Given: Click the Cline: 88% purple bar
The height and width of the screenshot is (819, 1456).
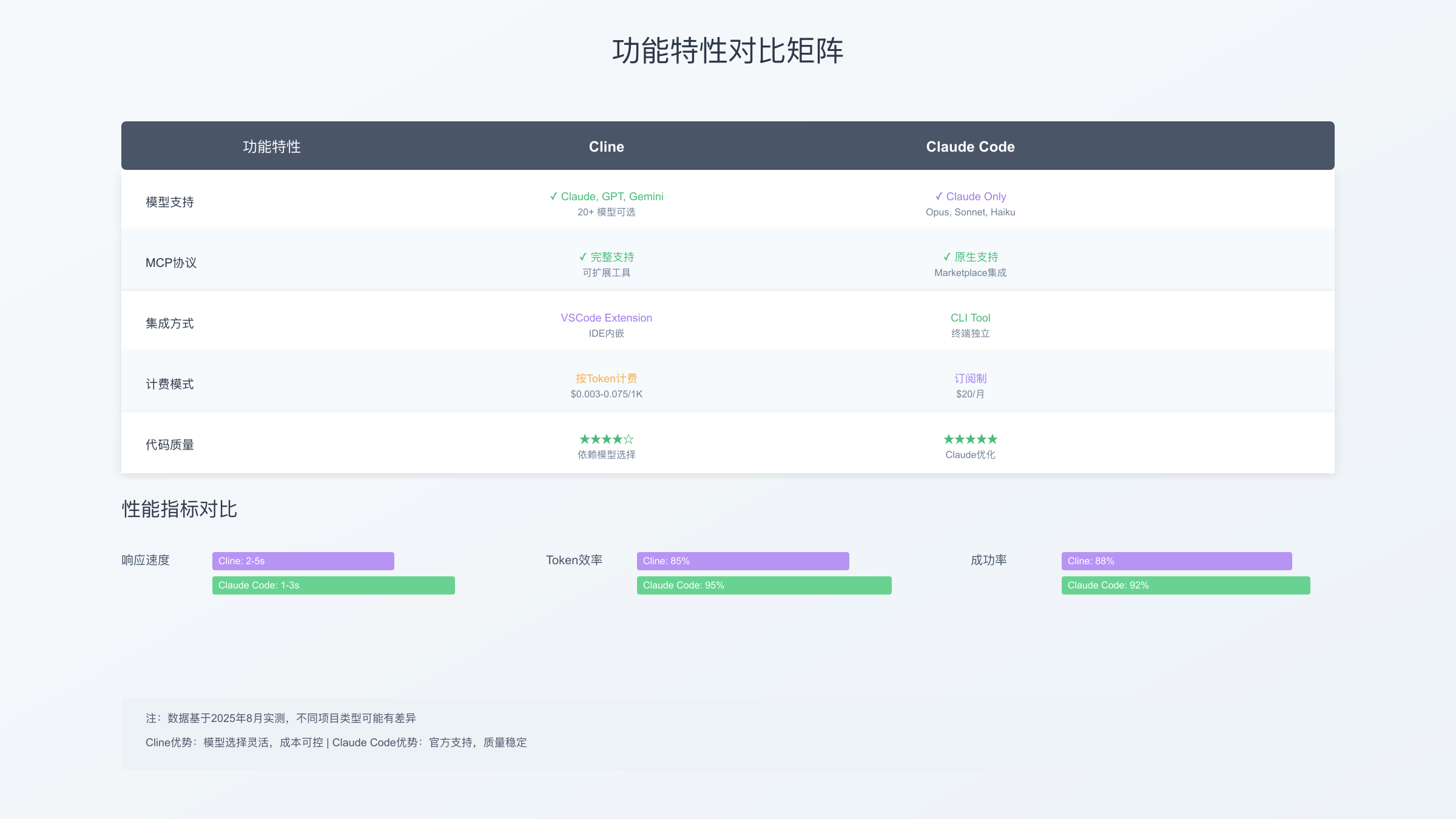Looking at the screenshot, I should click(1177, 561).
